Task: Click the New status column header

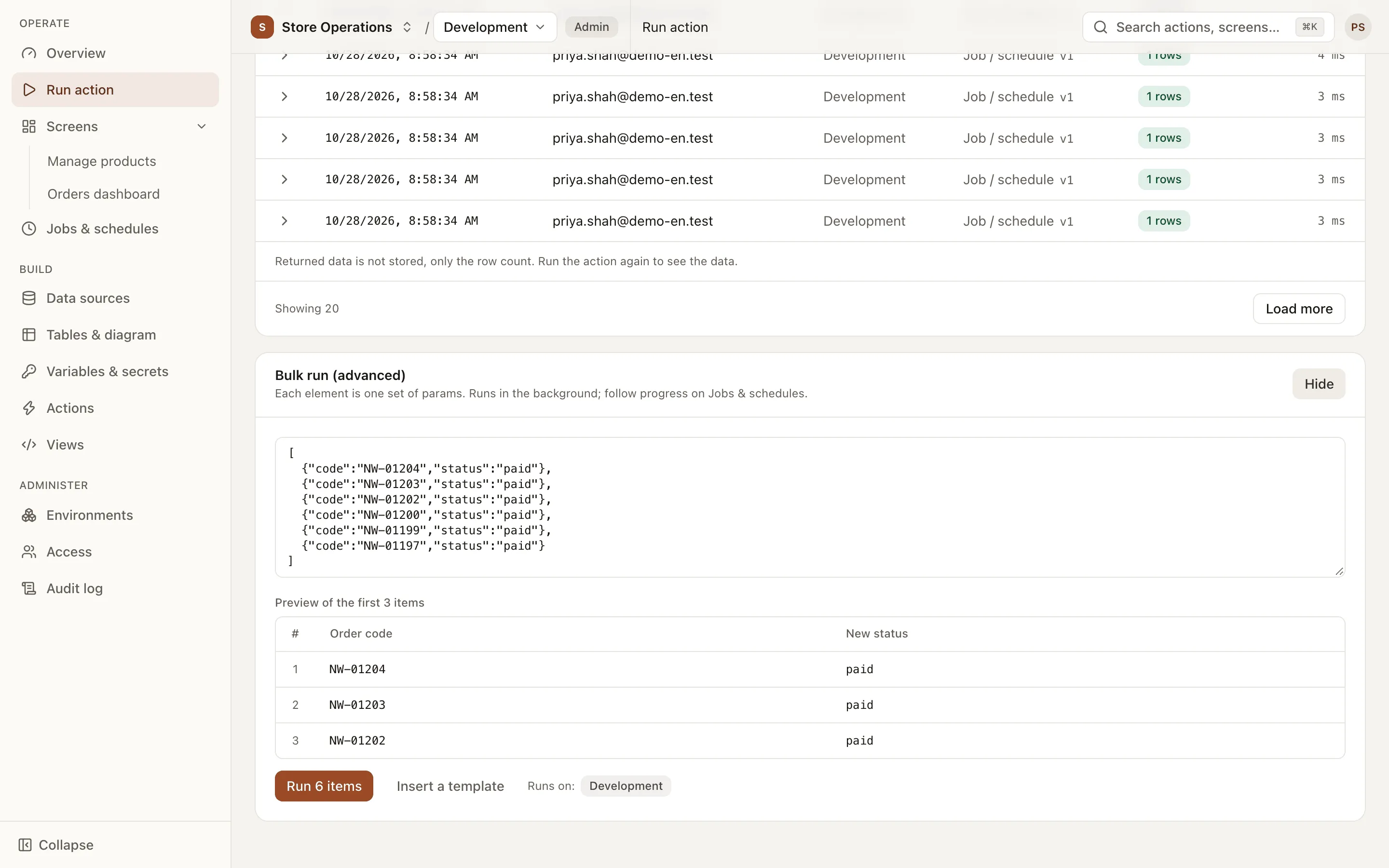Action: 876,634
